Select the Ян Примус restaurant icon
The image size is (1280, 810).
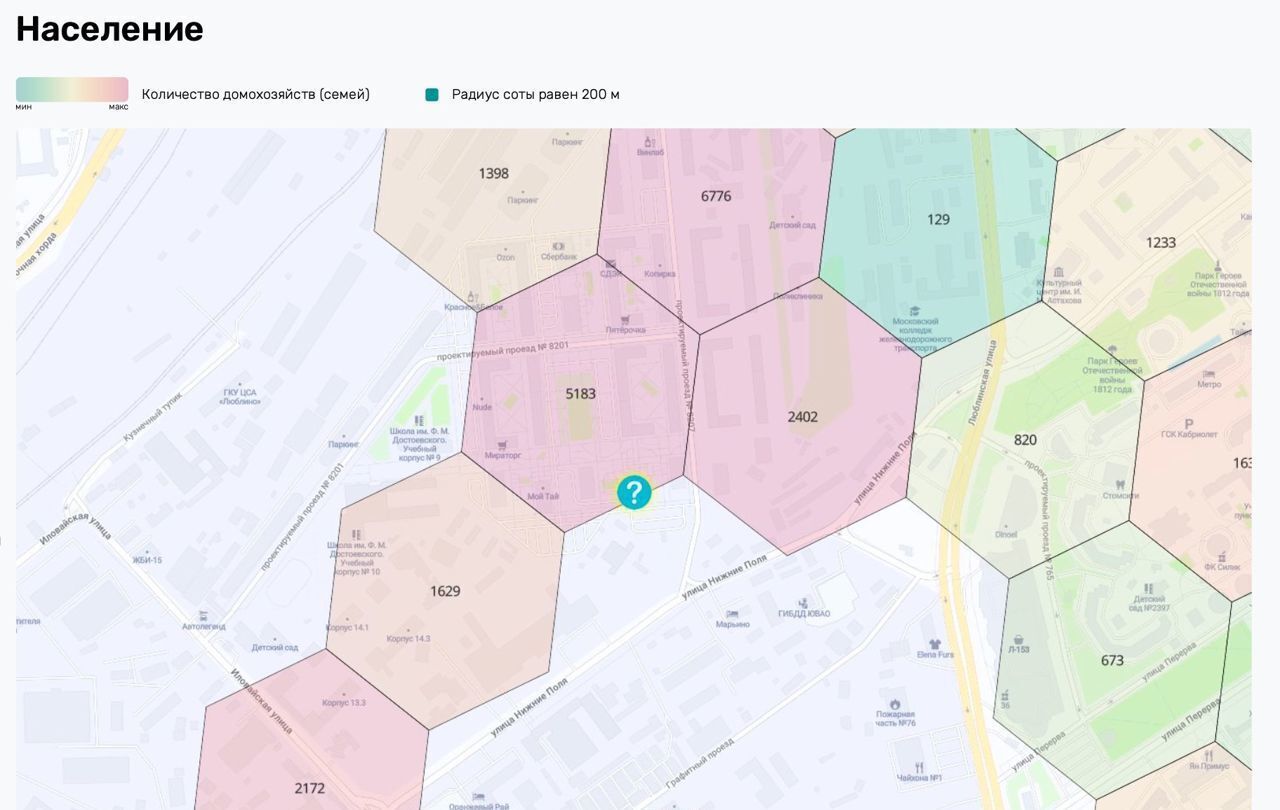click(1209, 754)
